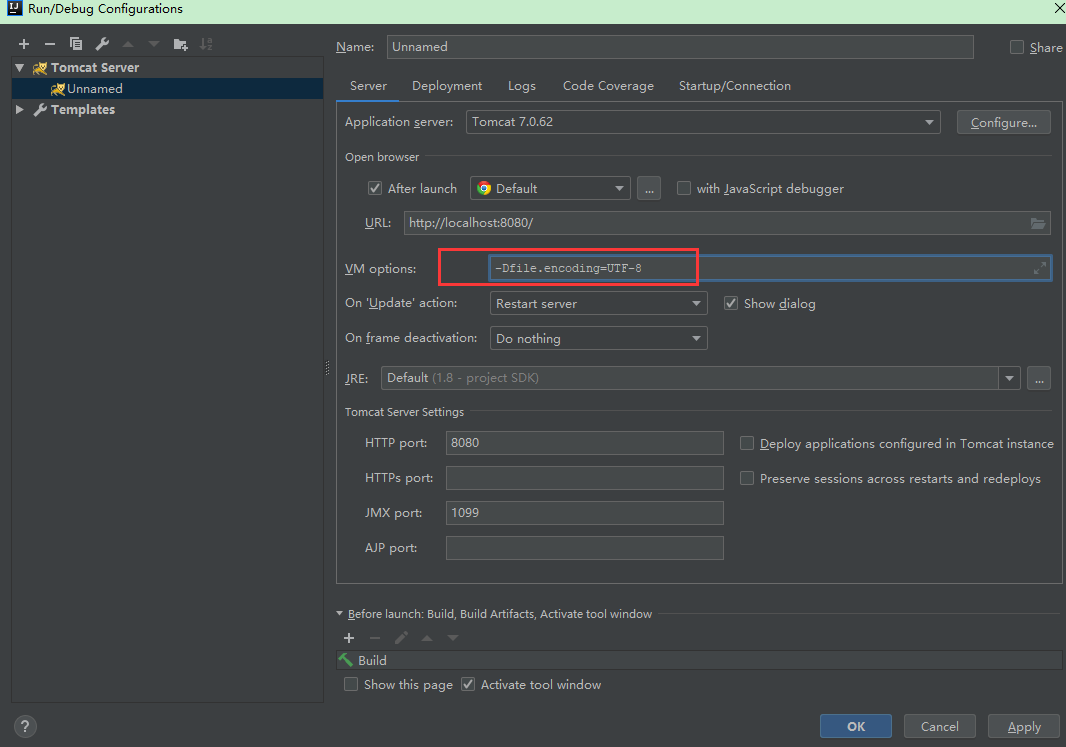The height and width of the screenshot is (747, 1066).
Task: Collapse the Before launch section
Action: 340,613
